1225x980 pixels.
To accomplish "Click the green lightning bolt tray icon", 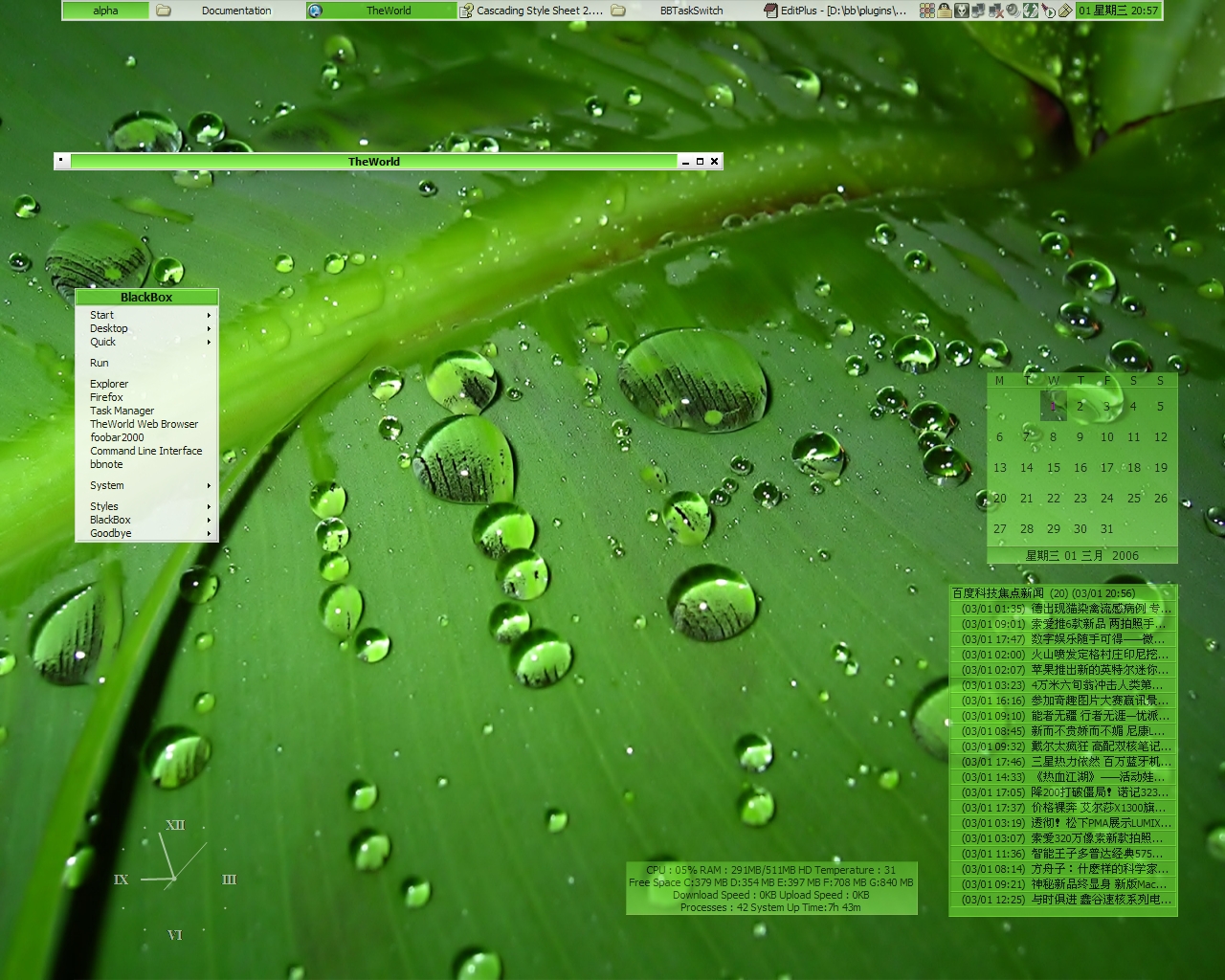I will coord(1031,11).
